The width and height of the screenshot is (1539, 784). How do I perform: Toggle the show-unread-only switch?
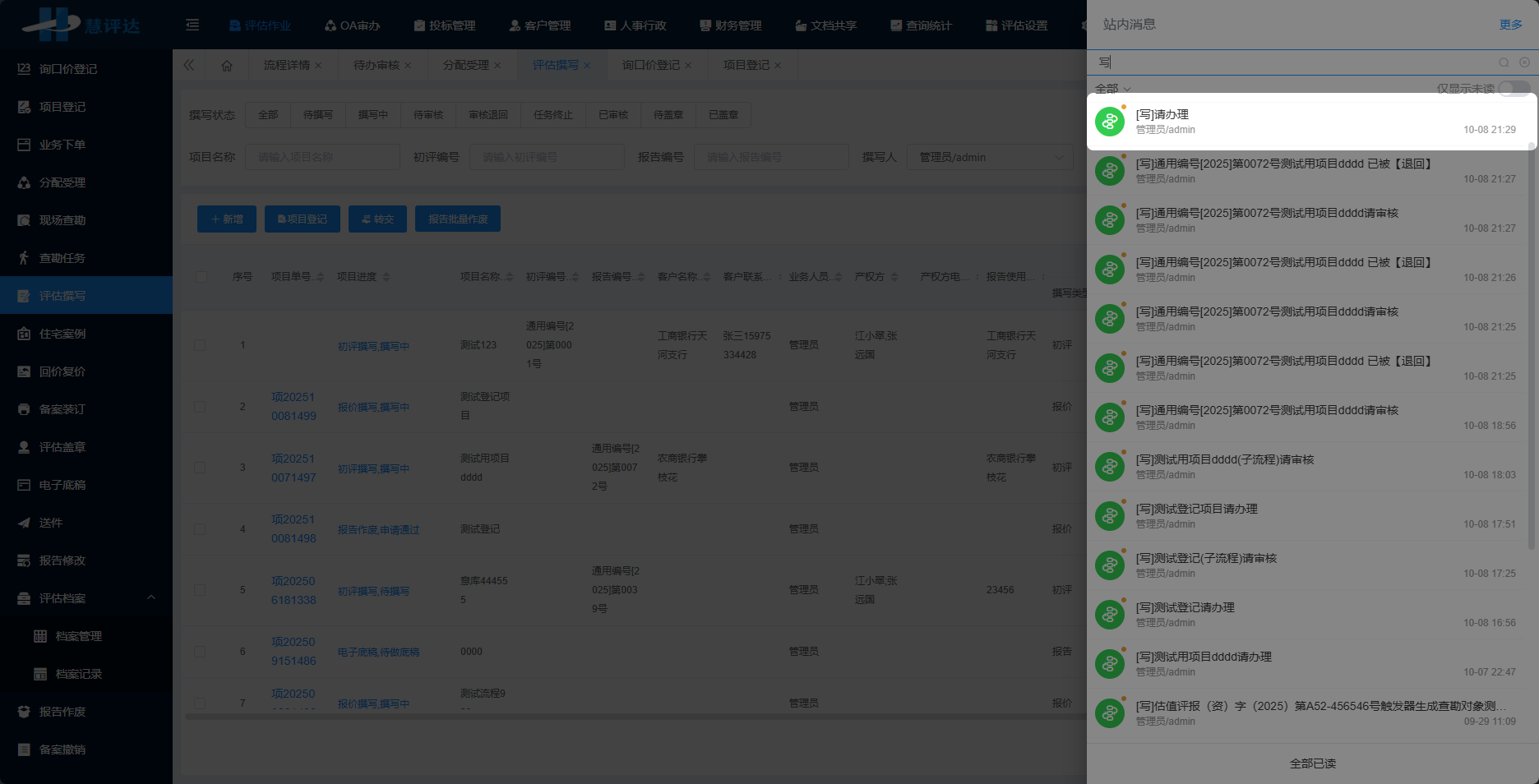pyautogui.click(x=1514, y=89)
